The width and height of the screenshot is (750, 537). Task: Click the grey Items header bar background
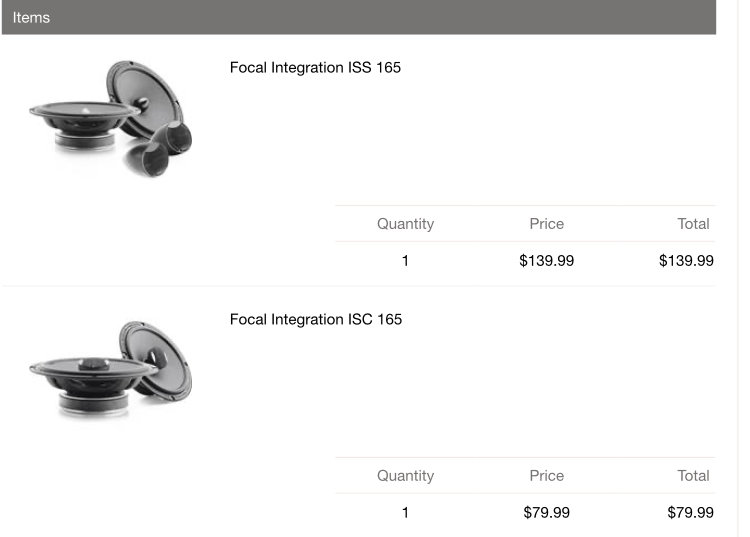coord(359,17)
